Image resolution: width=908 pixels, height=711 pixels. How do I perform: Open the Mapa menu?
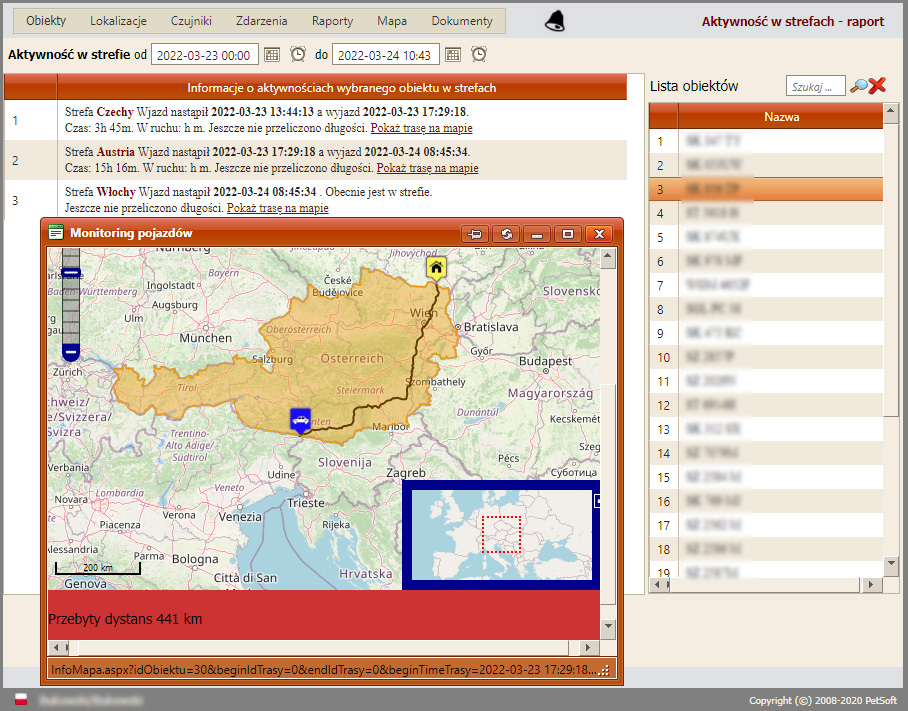[x=392, y=21]
